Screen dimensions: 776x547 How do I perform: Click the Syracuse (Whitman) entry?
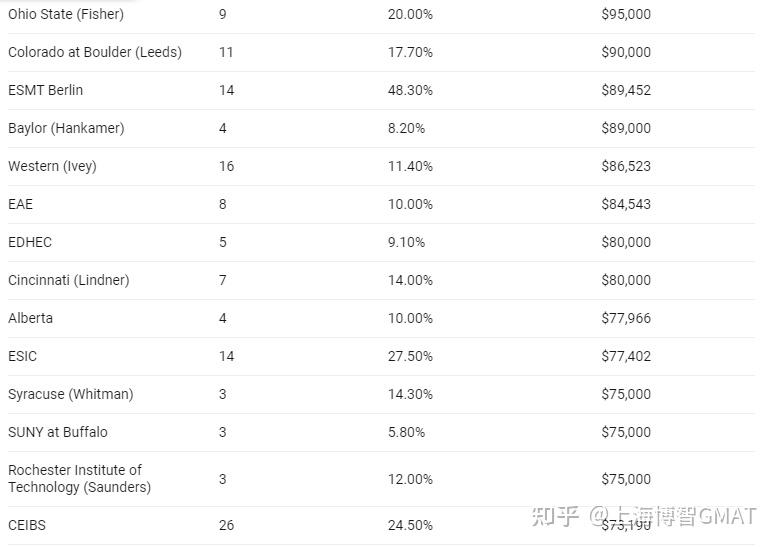[x=71, y=394]
